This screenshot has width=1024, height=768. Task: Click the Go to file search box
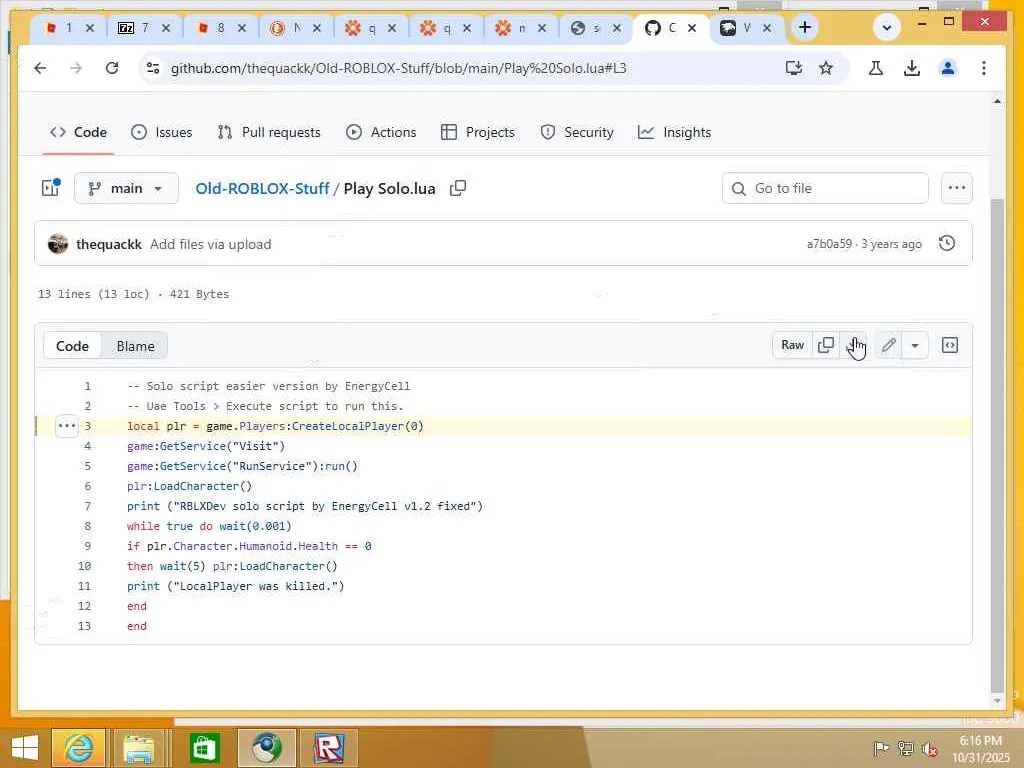point(825,188)
